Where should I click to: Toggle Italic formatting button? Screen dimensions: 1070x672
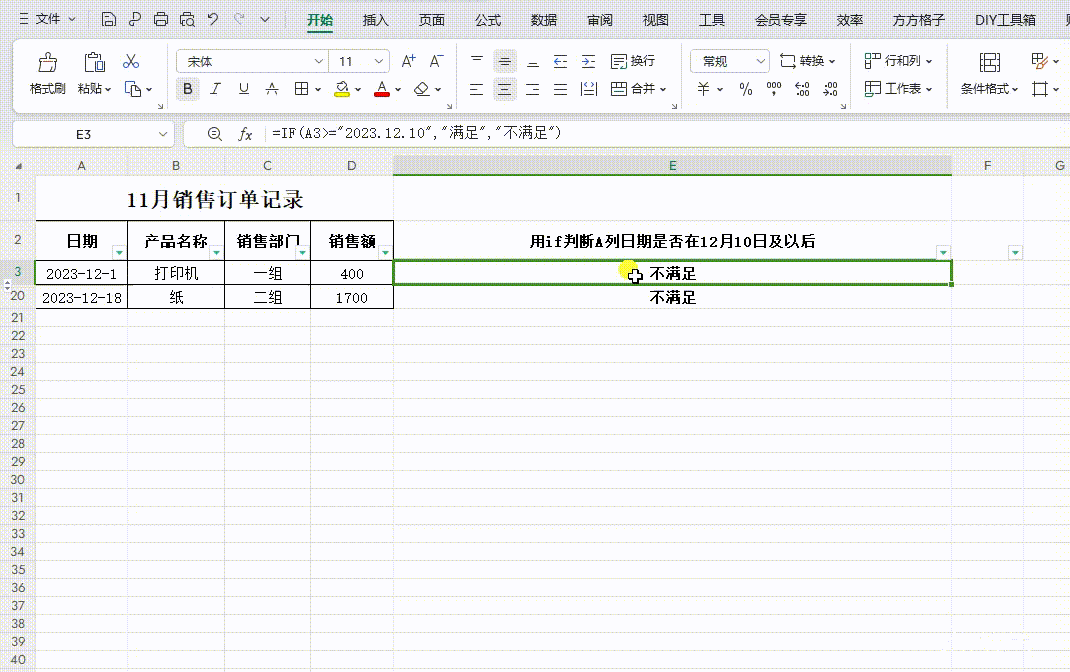[x=216, y=89]
